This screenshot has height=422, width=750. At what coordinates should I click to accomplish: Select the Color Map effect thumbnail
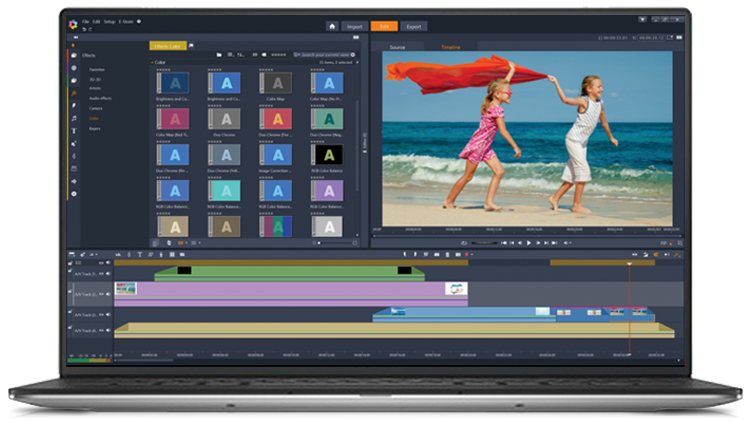click(x=276, y=84)
